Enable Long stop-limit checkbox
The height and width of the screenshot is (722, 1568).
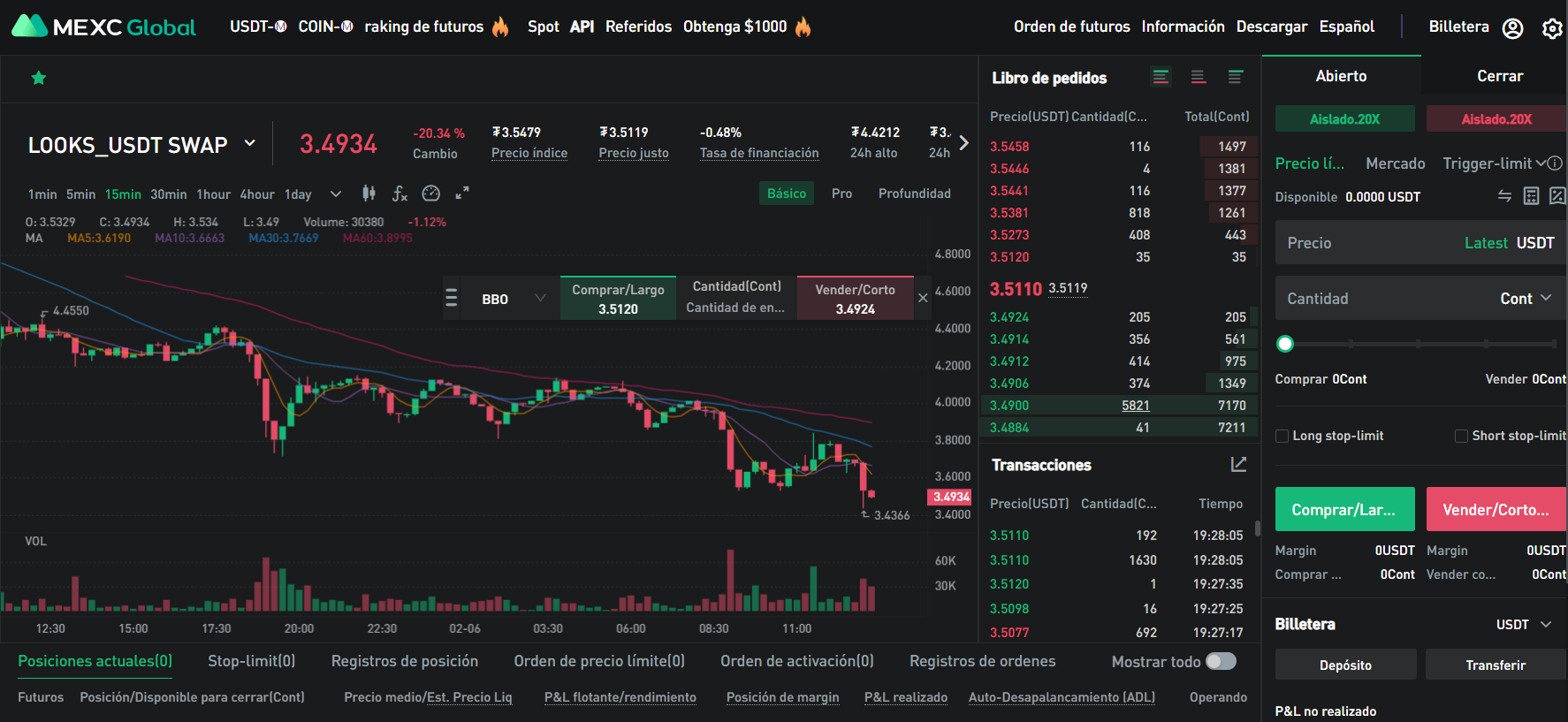click(1282, 436)
